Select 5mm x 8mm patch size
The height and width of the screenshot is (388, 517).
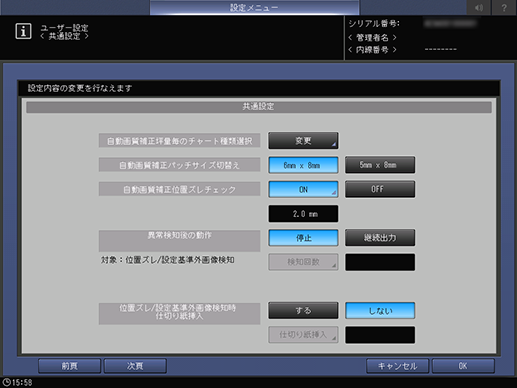point(380,165)
